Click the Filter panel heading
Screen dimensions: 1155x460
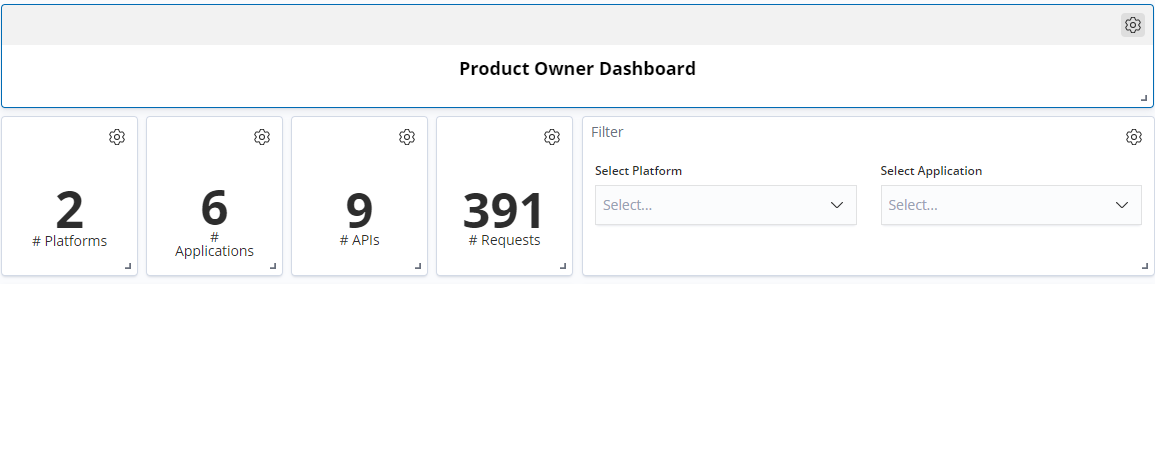(x=607, y=132)
